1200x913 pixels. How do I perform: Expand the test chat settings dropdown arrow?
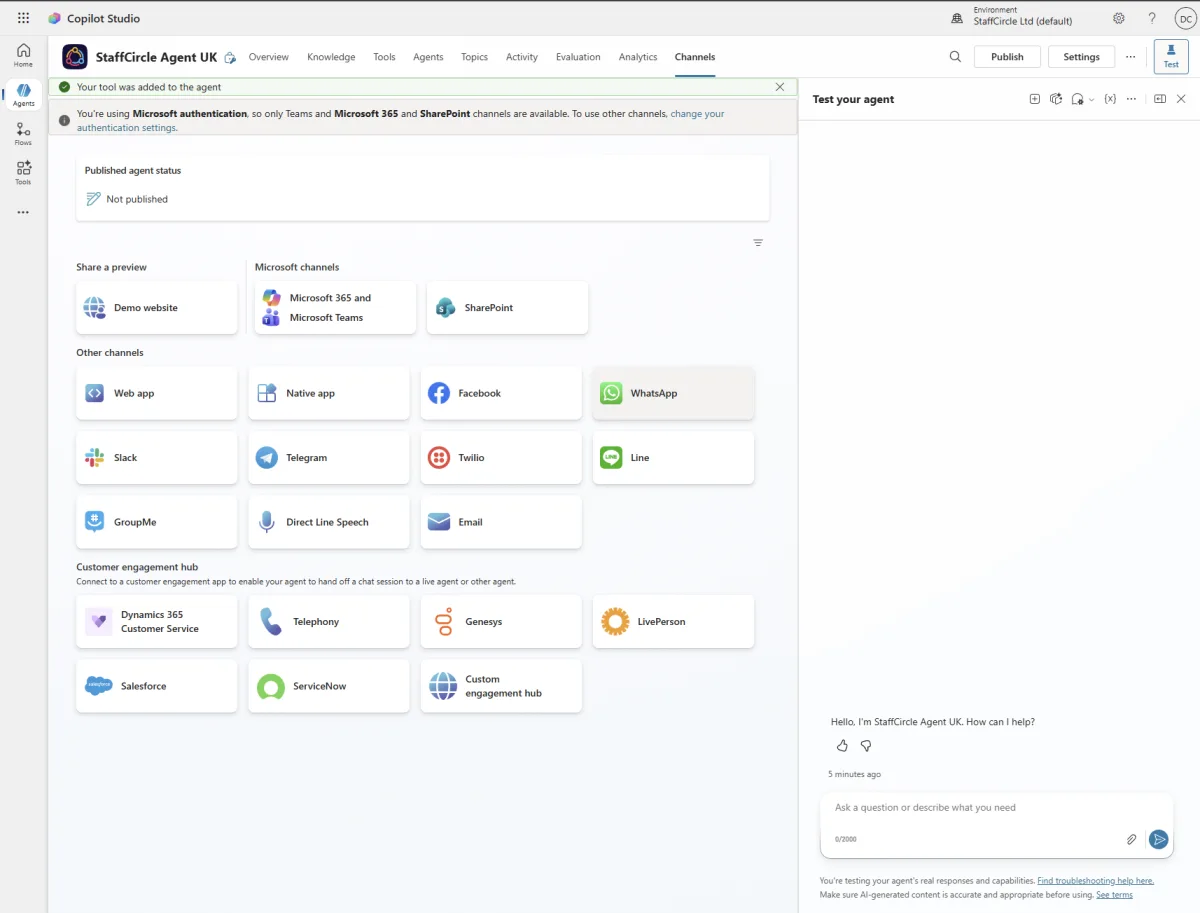point(1091,100)
